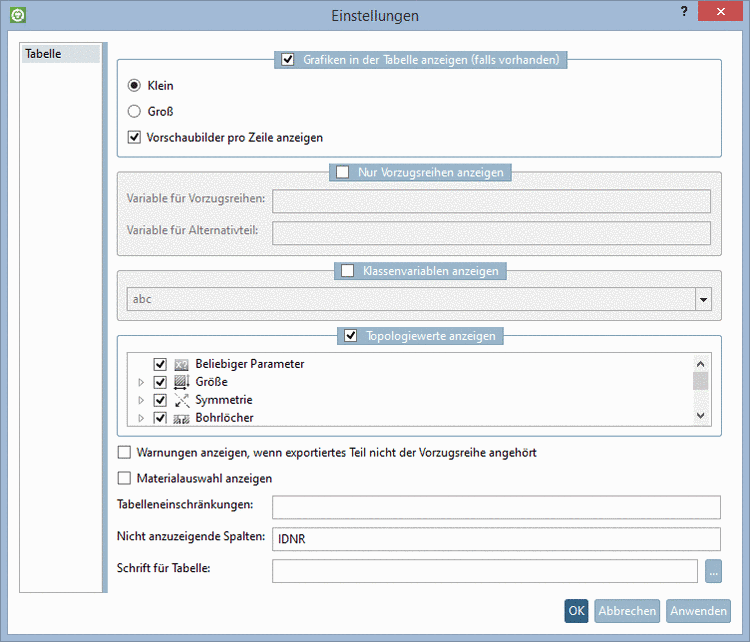Confirm with the OK button
The width and height of the screenshot is (750, 642).
[x=576, y=611]
